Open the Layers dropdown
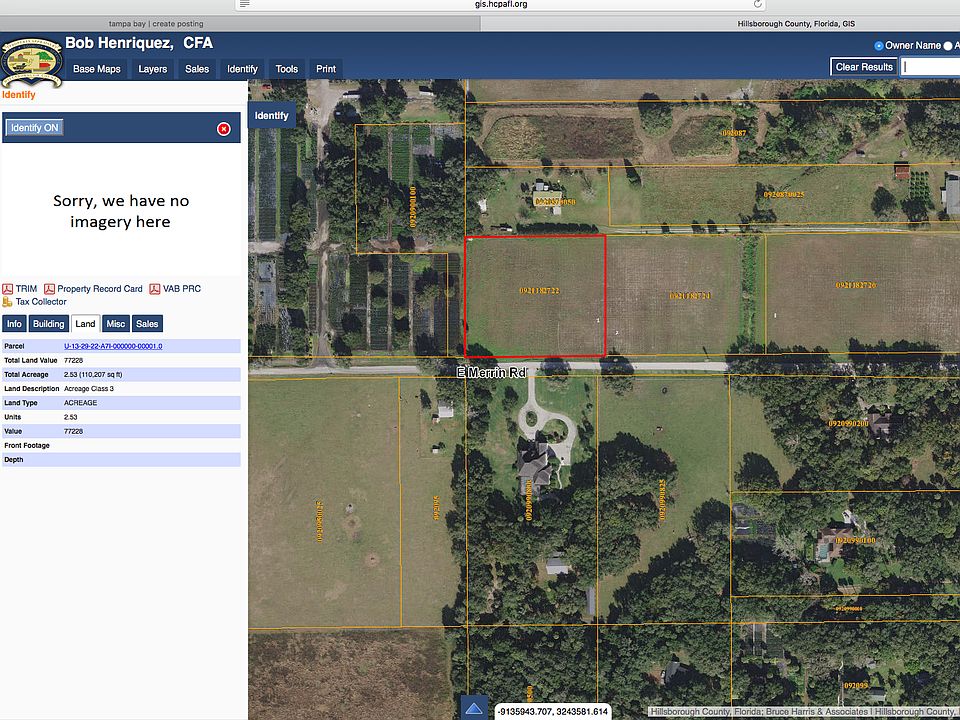960x720 pixels. click(152, 68)
